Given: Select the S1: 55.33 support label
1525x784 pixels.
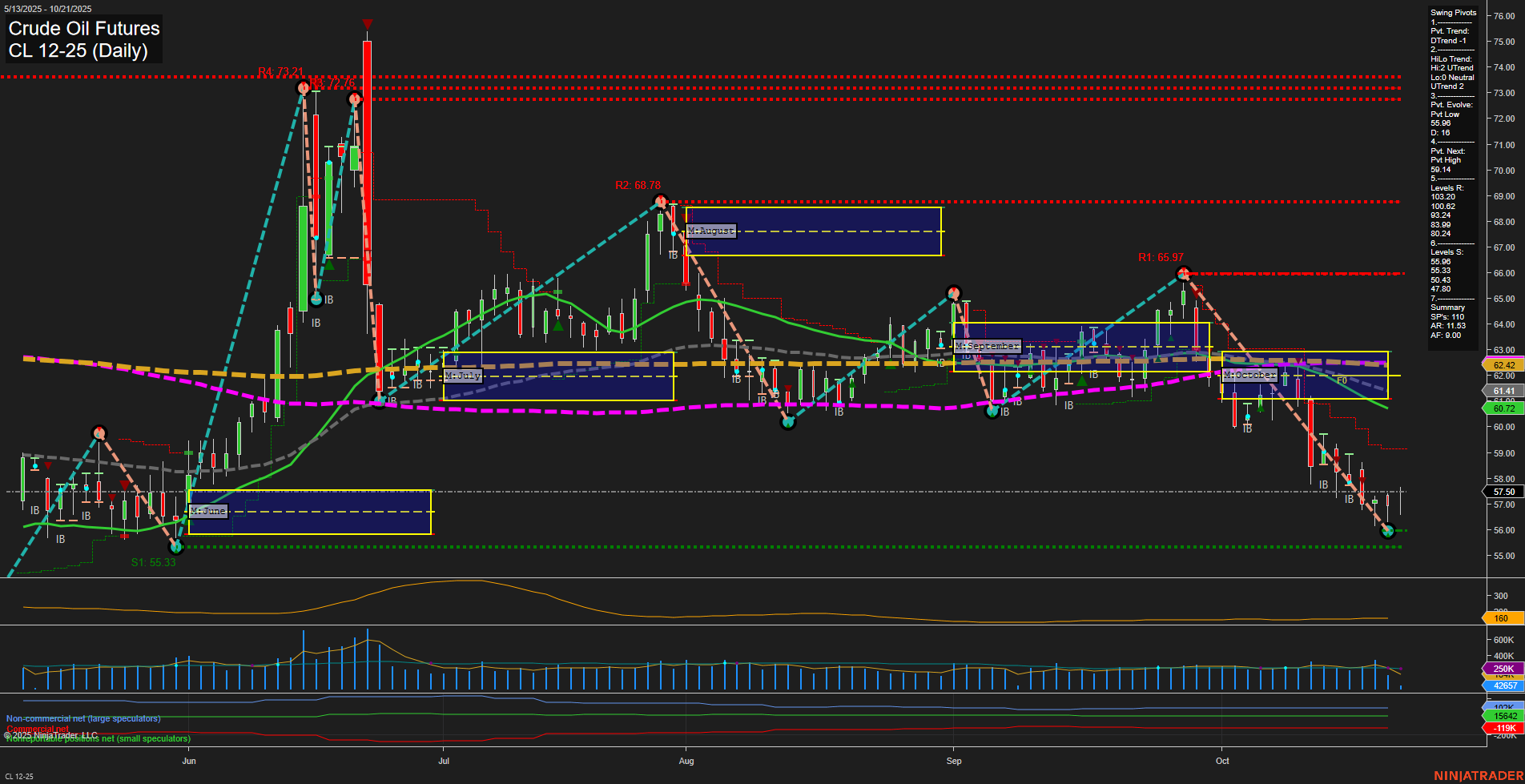Looking at the screenshot, I should (x=153, y=562).
